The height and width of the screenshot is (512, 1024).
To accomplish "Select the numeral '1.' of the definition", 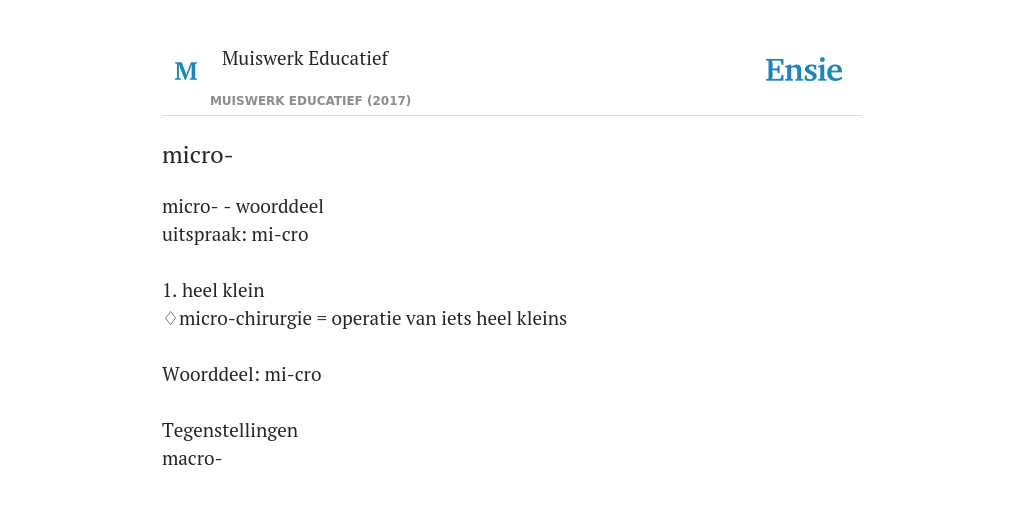I will [x=169, y=291].
